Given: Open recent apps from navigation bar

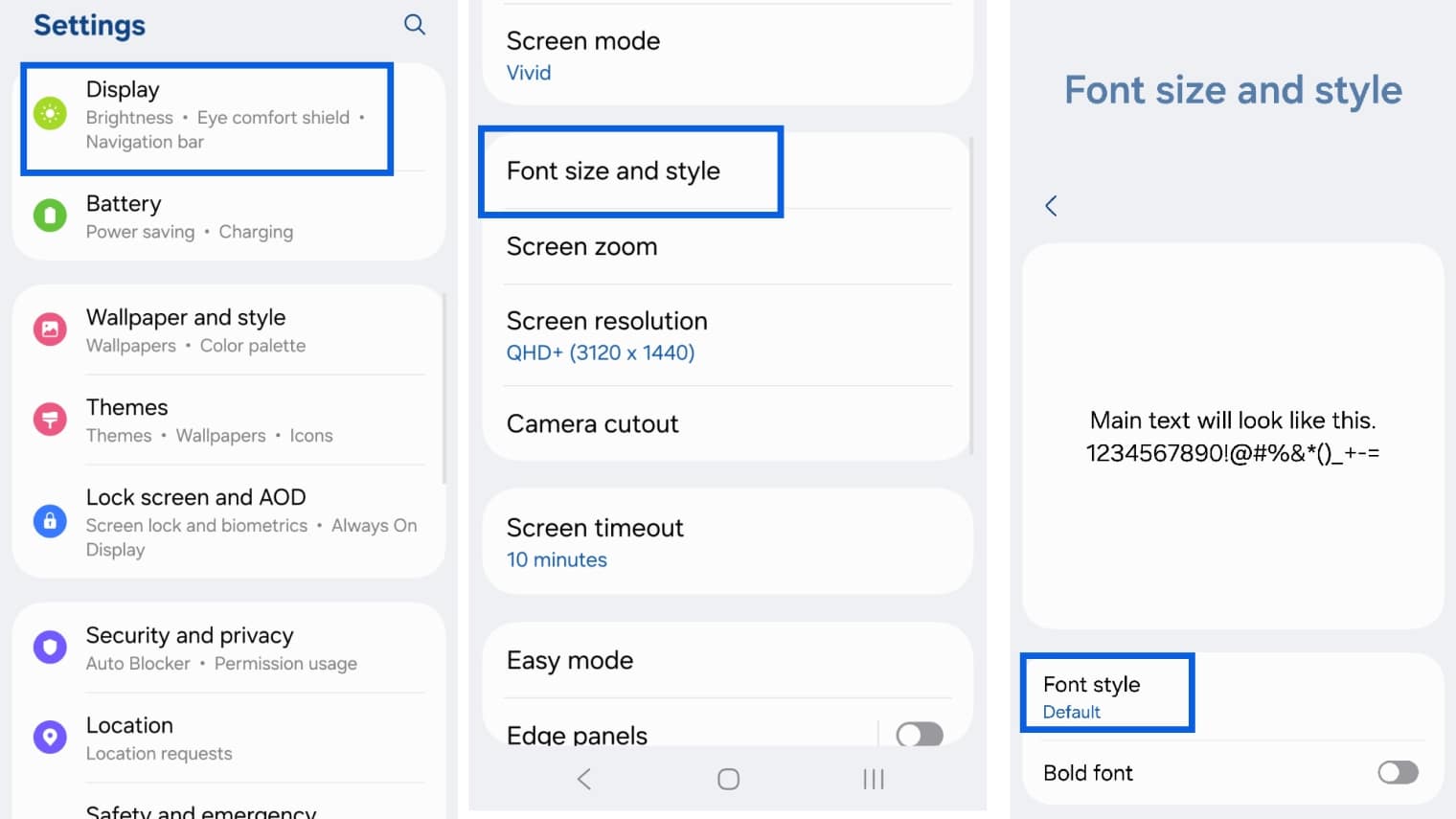Looking at the screenshot, I should pos(873,779).
